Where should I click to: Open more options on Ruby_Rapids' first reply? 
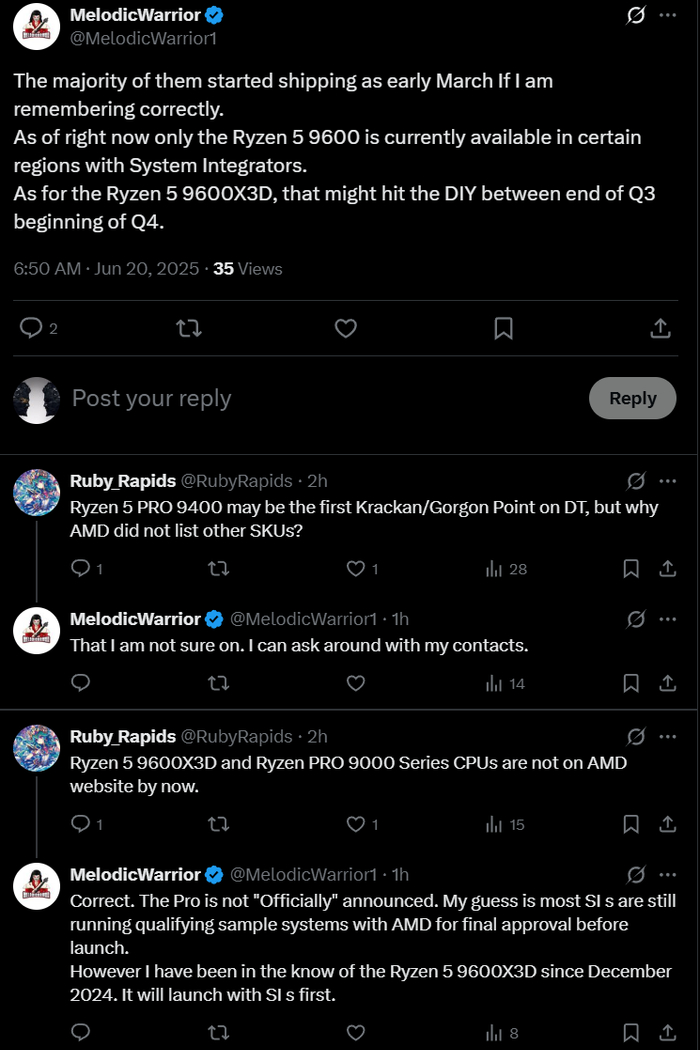pyautogui.click(x=668, y=481)
